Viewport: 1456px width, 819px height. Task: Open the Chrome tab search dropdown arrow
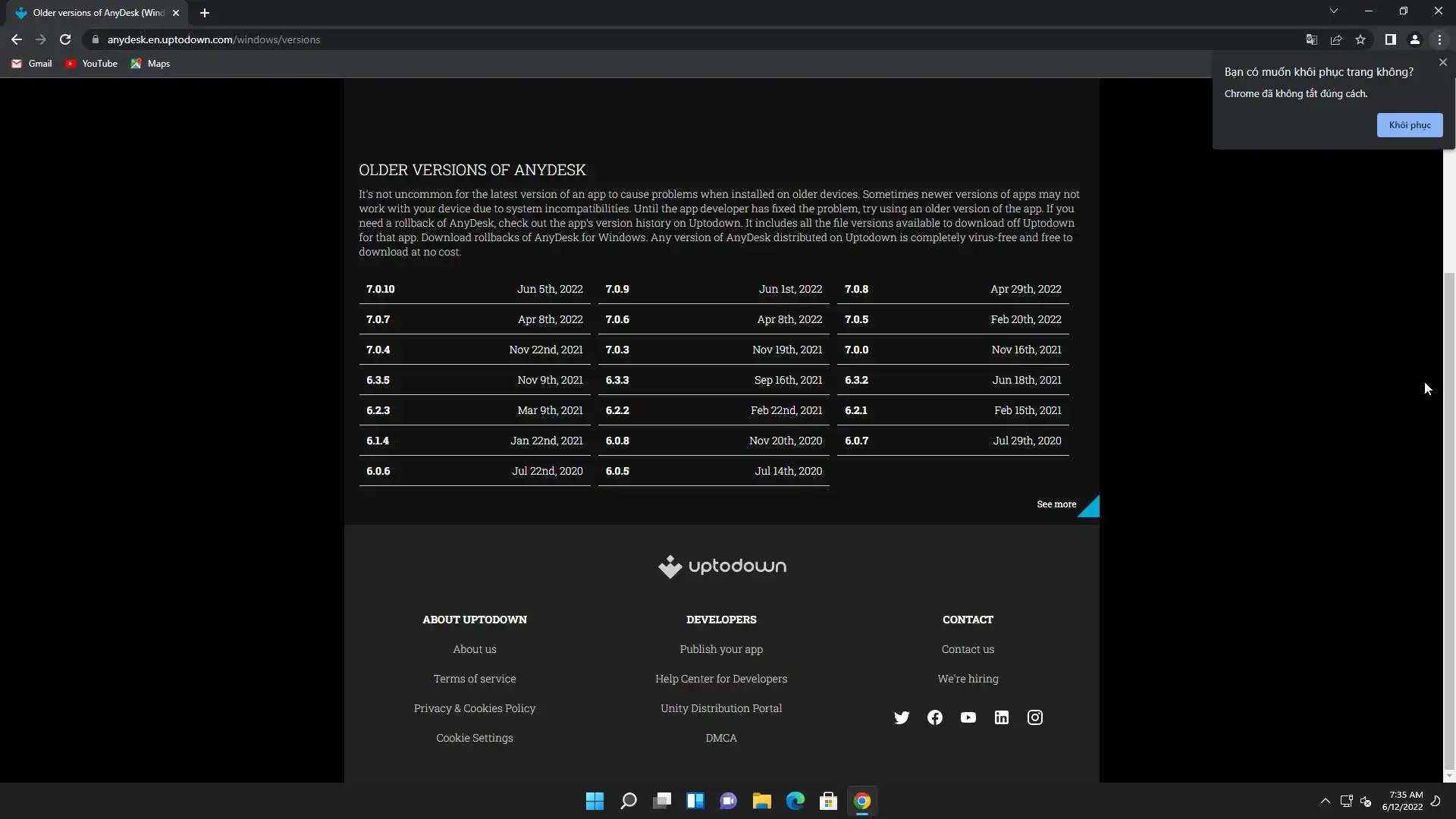click(x=1333, y=11)
